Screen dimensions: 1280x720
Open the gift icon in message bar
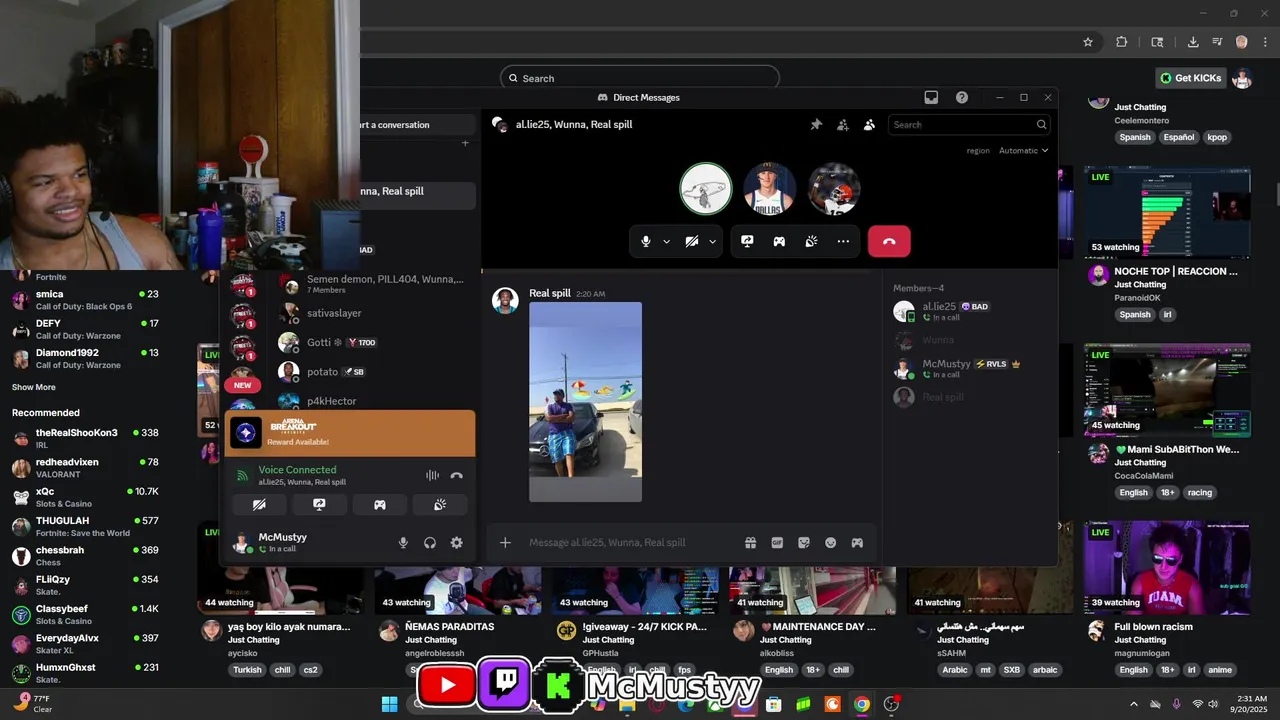[x=750, y=542]
